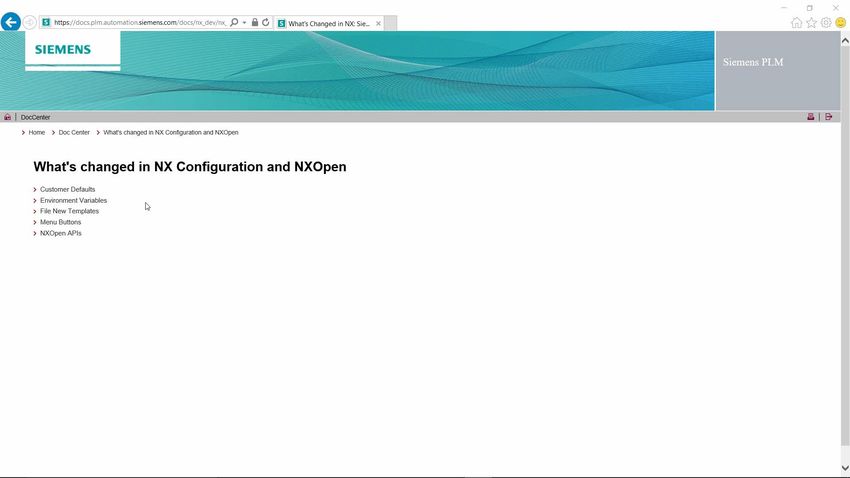Image resolution: width=850 pixels, height=478 pixels.
Task: Click the DocCenter home icon in gray bar
Action: 8,117
